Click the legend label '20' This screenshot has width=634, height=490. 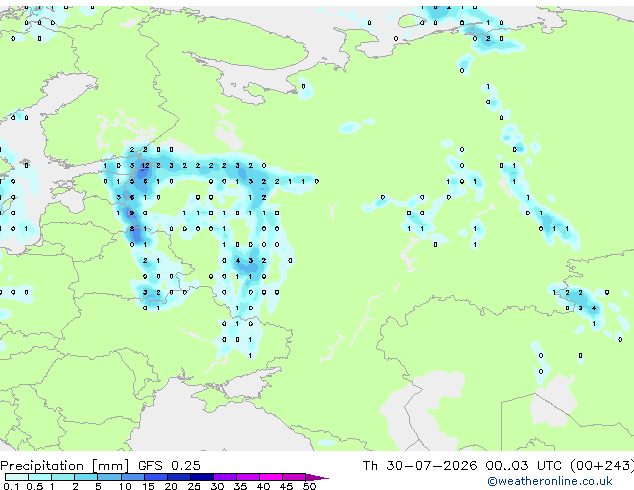point(171,486)
